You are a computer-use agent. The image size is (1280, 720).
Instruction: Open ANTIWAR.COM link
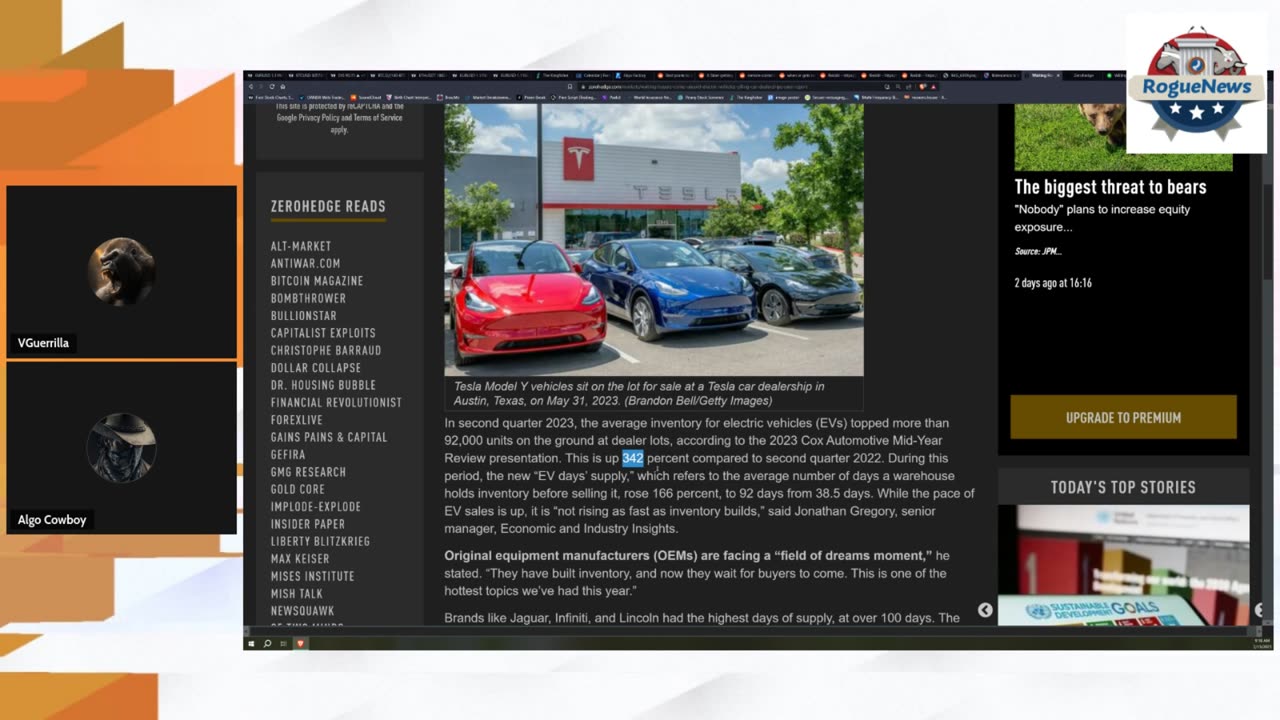click(305, 263)
